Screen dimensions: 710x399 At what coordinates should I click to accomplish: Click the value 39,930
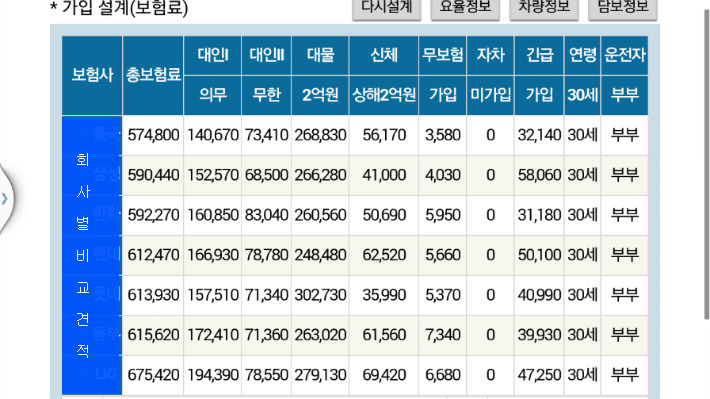pyautogui.click(x=539, y=335)
